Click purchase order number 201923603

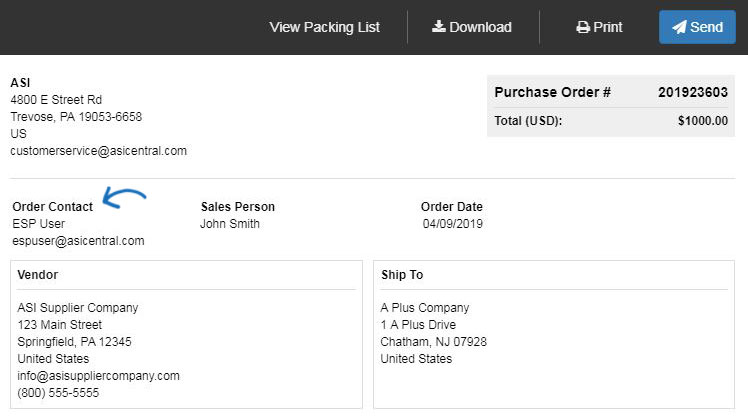693,92
